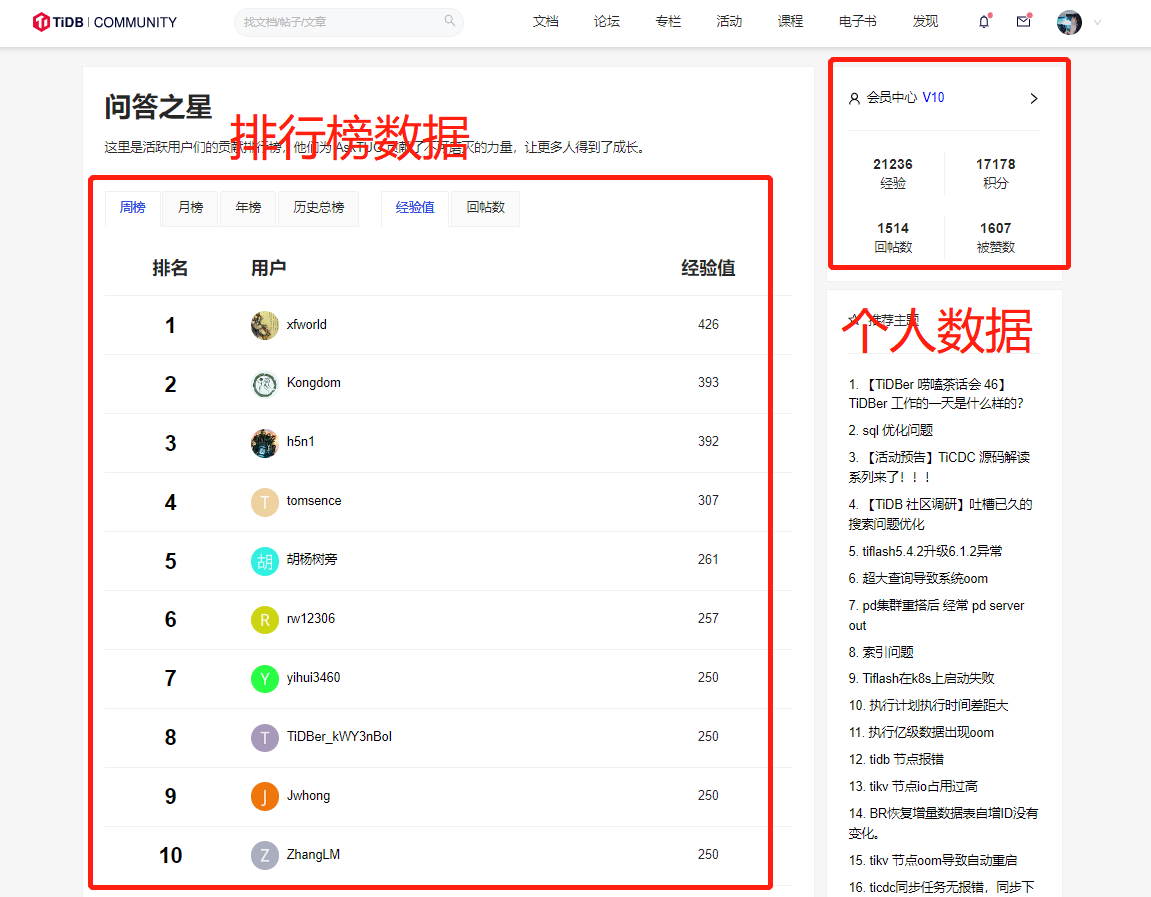Screen dimensions: 1151x897
Task: Expand the account dropdown arrow
Action: coord(1097,23)
